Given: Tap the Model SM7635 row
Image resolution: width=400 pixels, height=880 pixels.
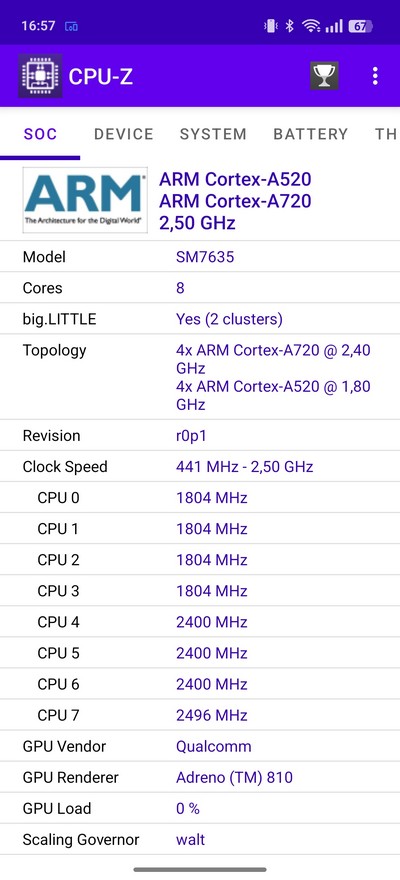Looking at the screenshot, I should tap(200, 257).
